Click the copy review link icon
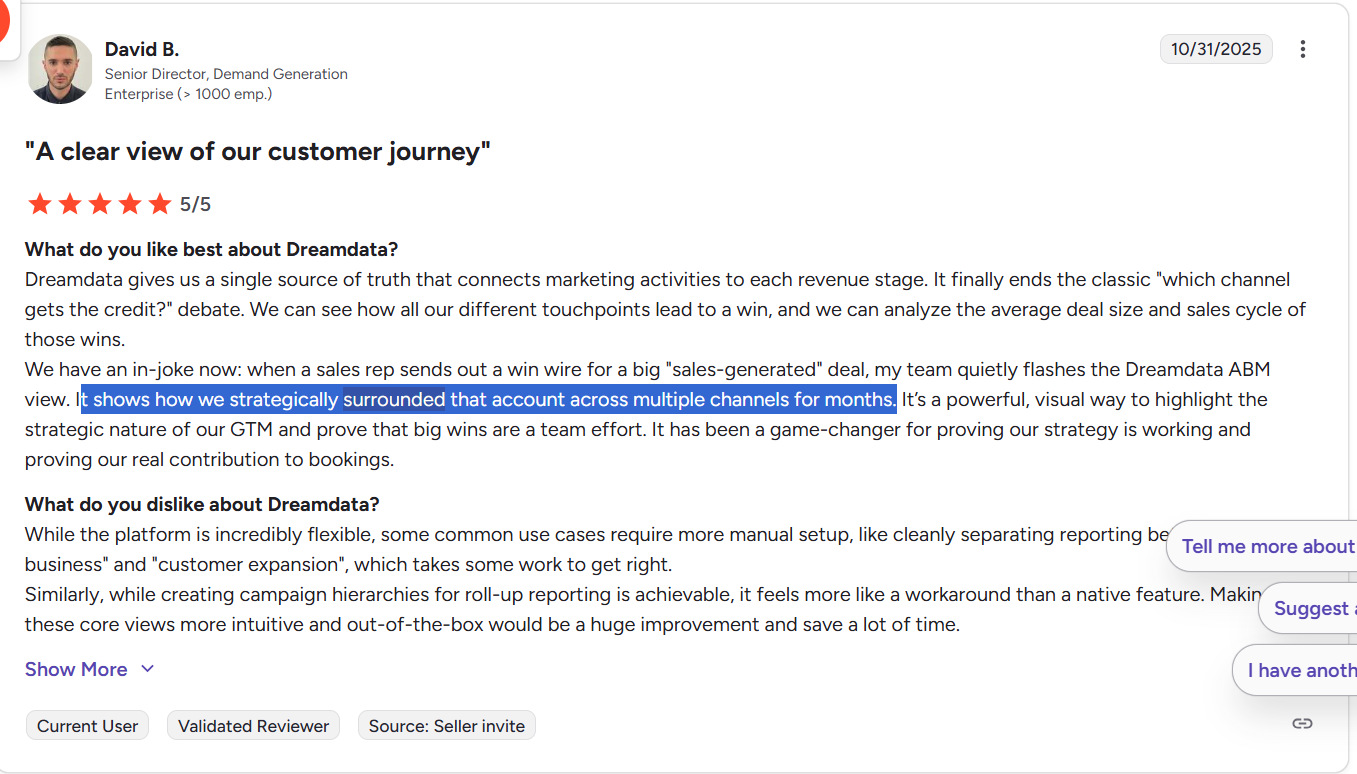 click(x=1302, y=722)
